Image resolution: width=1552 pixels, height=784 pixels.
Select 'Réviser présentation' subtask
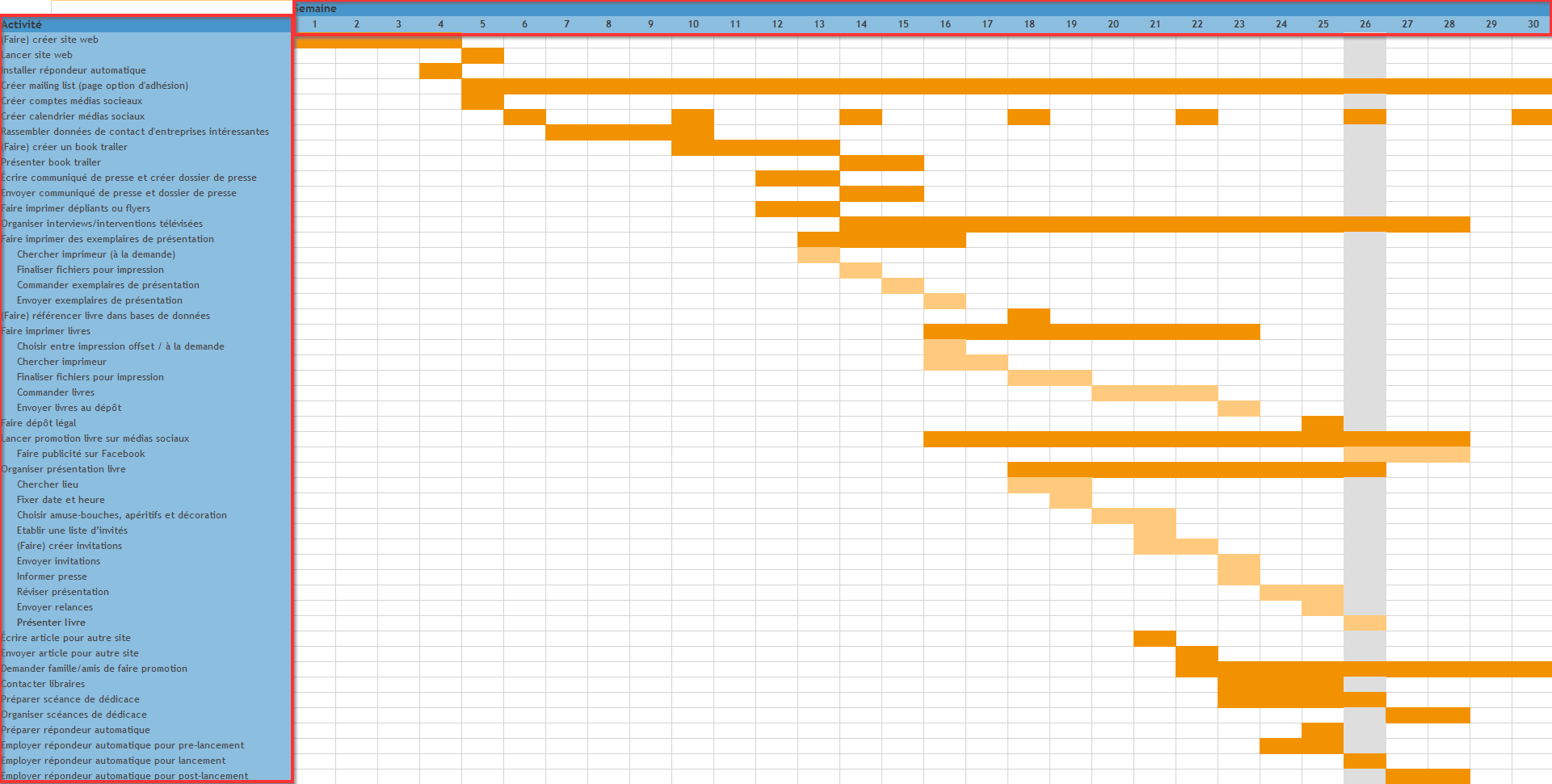point(146,592)
